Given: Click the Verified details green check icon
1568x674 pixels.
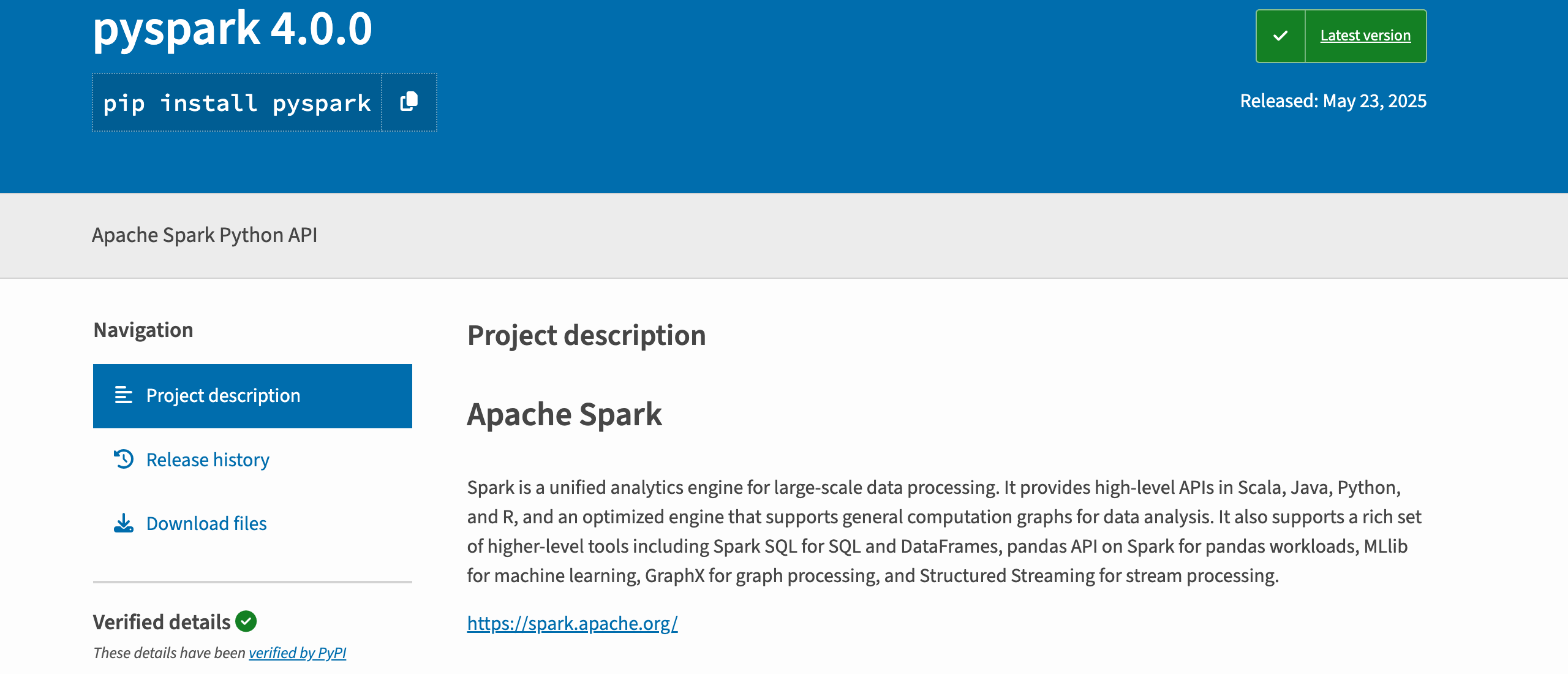Looking at the screenshot, I should coord(246,621).
